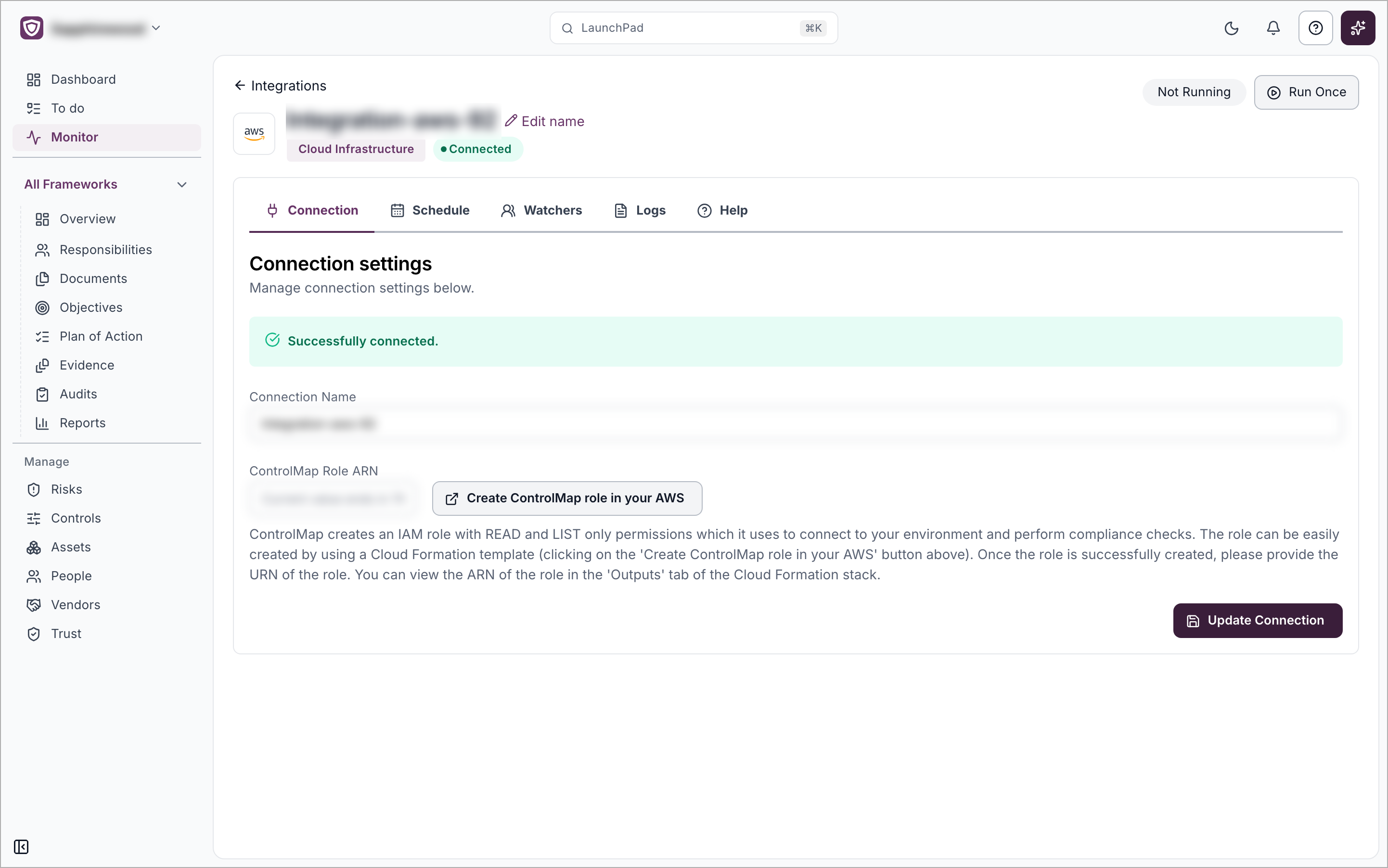
Task: Click the AWS integration logo
Action: coord(254,134)
